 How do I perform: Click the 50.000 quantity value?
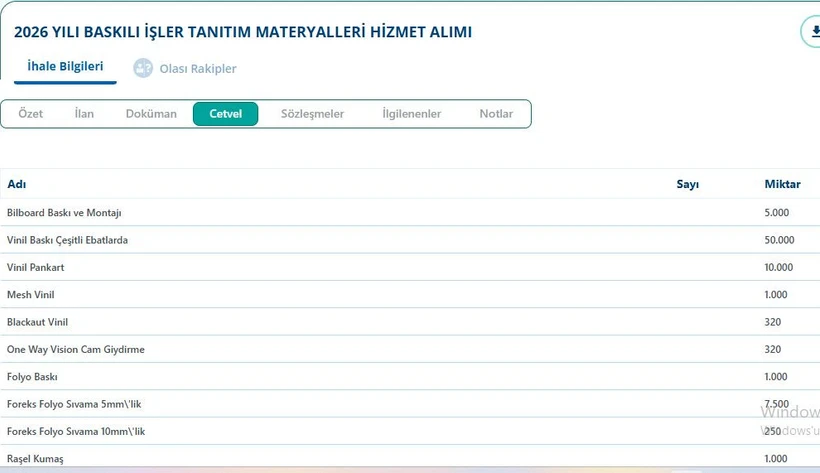click(x=779, y=240)
